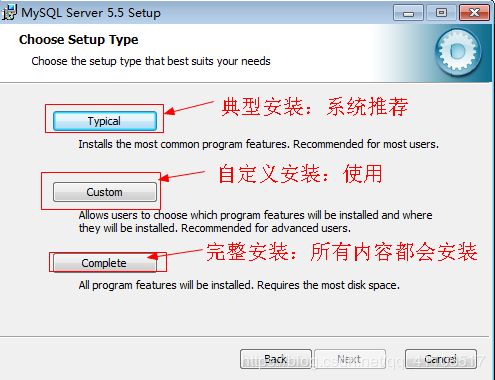Minimize the MySQL Server 5.5 Setup window
Image resolution: width=495 pixels, height=380 pixels.
click(408, 13)
